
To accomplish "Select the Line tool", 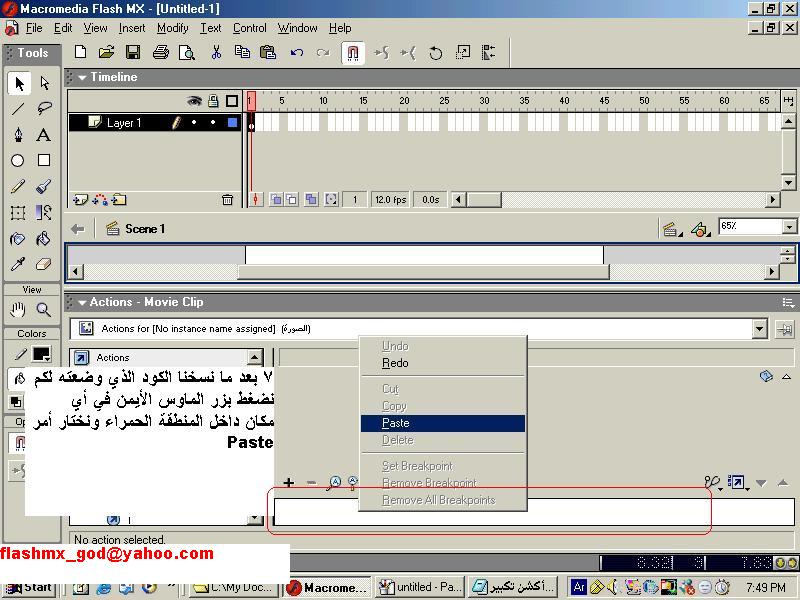I will coord(18,109).
